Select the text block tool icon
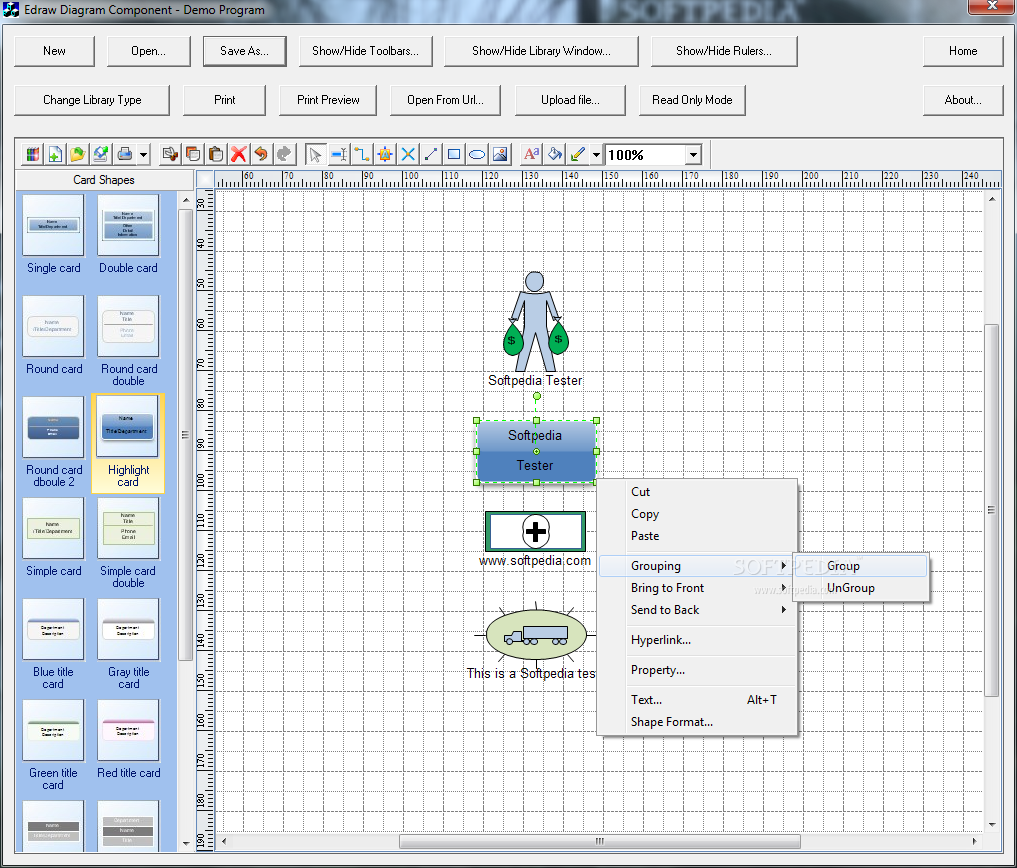Viewport: 1017px width, 868px height. coord(339,154)
